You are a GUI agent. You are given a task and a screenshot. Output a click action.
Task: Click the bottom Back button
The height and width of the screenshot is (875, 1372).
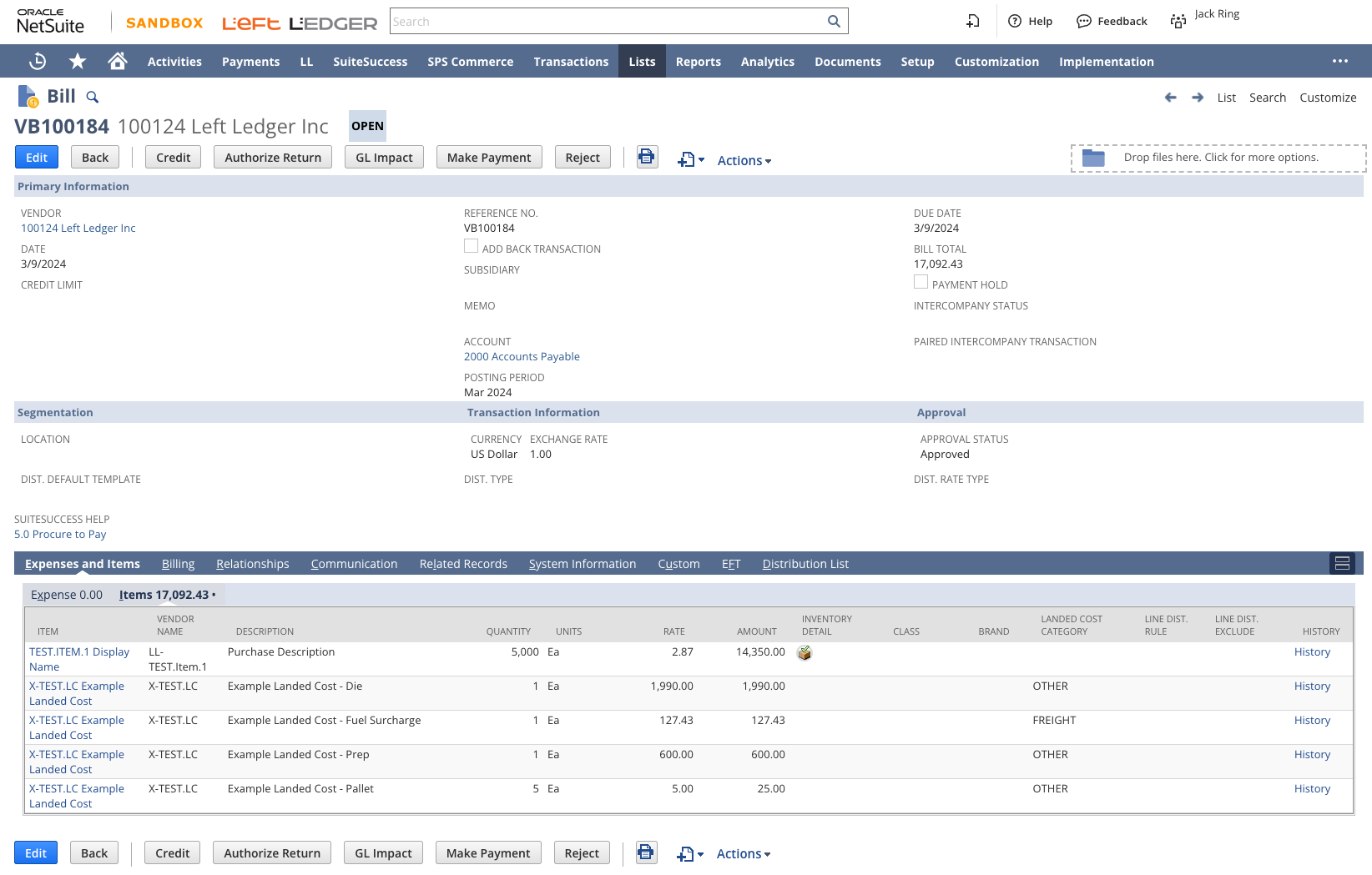coord(94,852)
